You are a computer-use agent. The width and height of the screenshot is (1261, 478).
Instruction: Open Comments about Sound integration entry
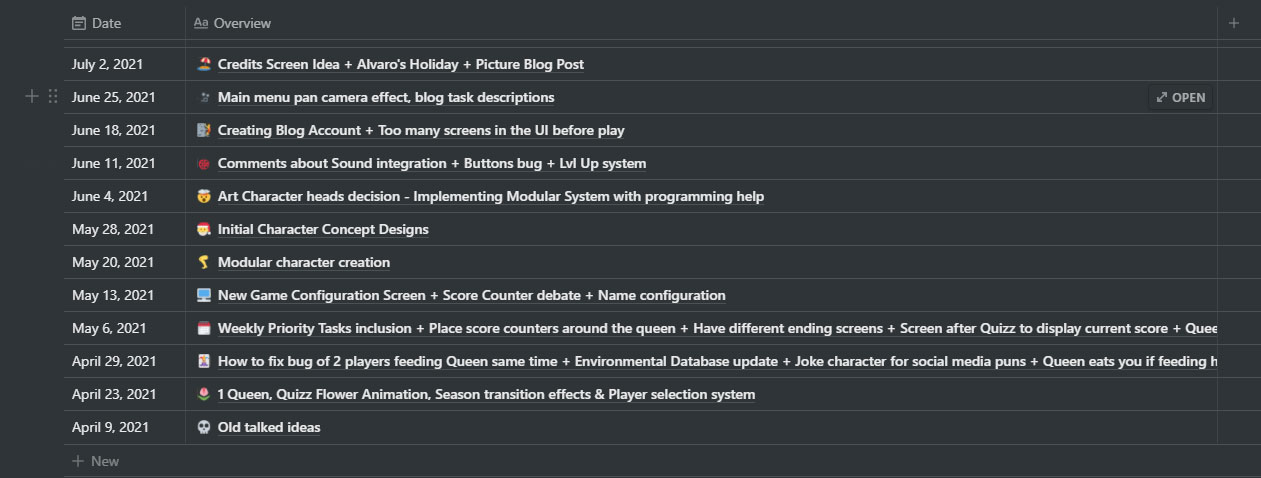point(432,163)
